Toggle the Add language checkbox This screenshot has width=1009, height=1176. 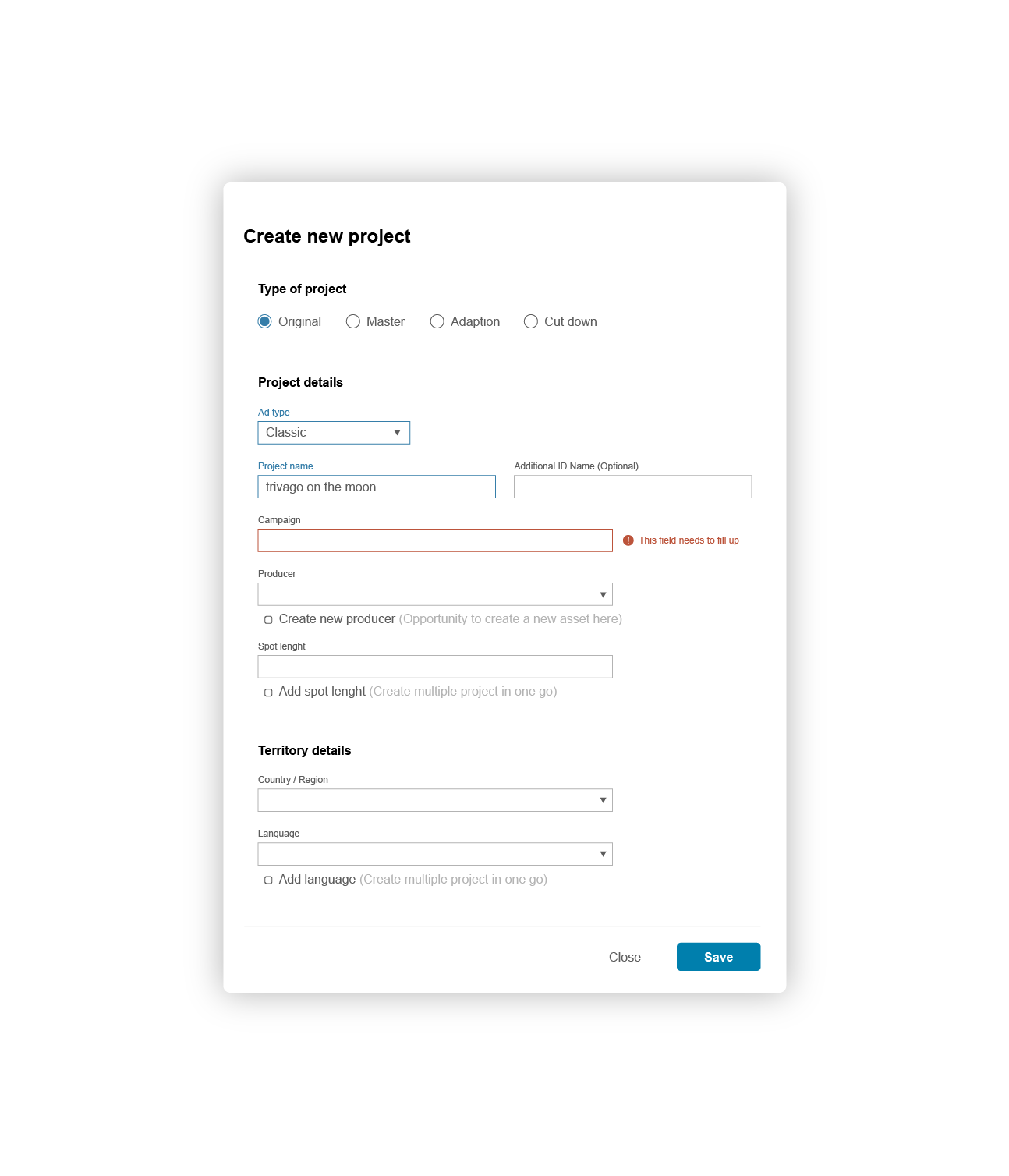[x=267, y=880]
